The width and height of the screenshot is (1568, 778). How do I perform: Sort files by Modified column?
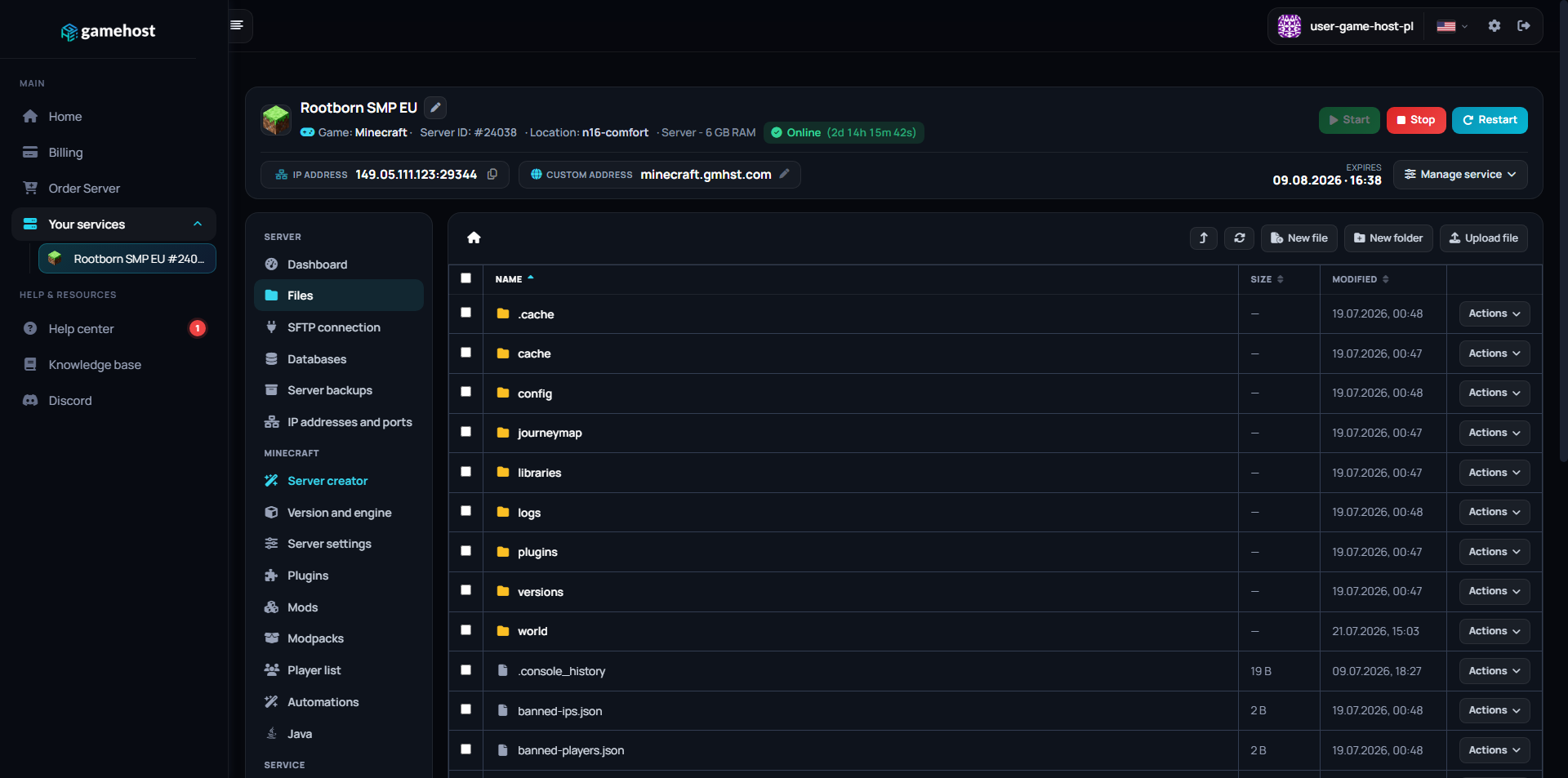(x=1361, y=279)
